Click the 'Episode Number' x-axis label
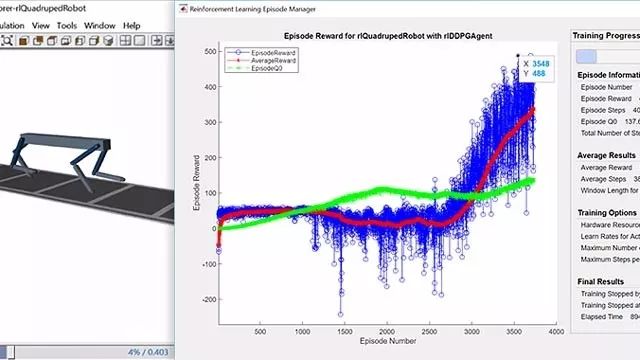This screenshot has width=640, height=360. [388, 341]
